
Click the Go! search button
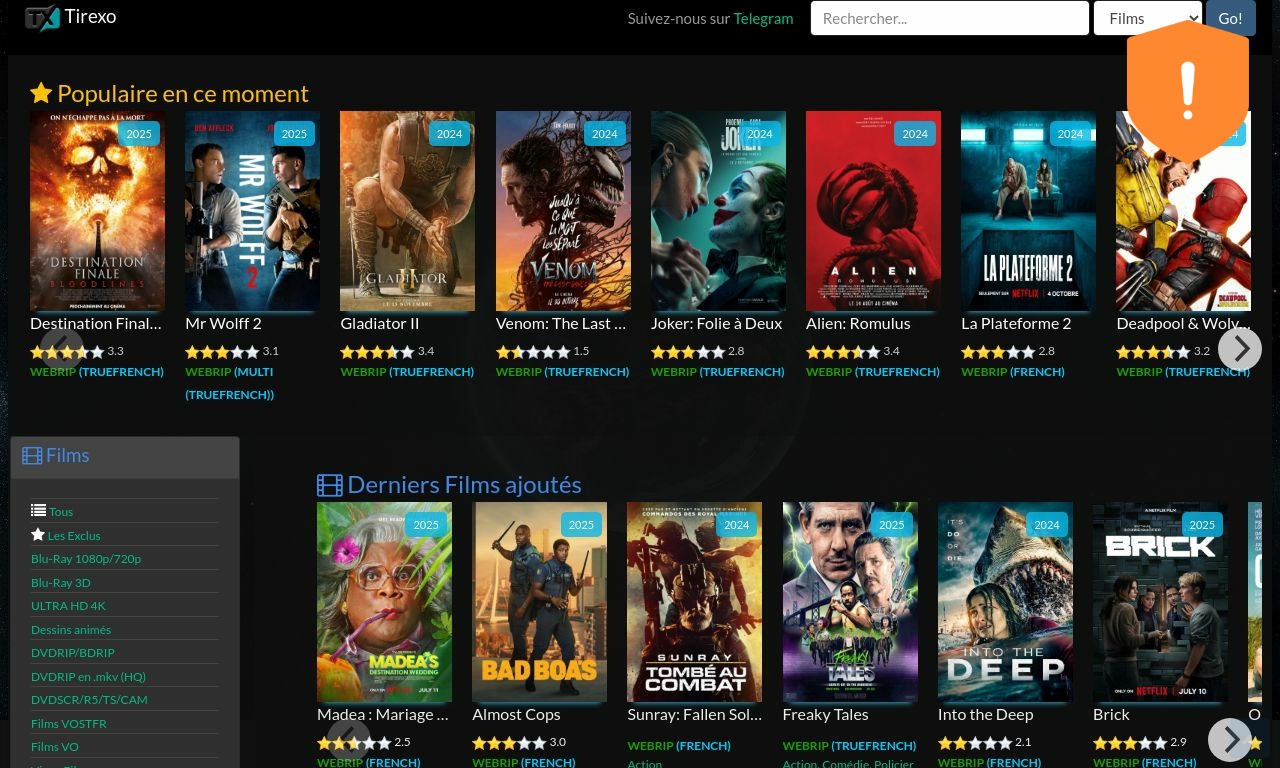click(x=1230, y=18)
